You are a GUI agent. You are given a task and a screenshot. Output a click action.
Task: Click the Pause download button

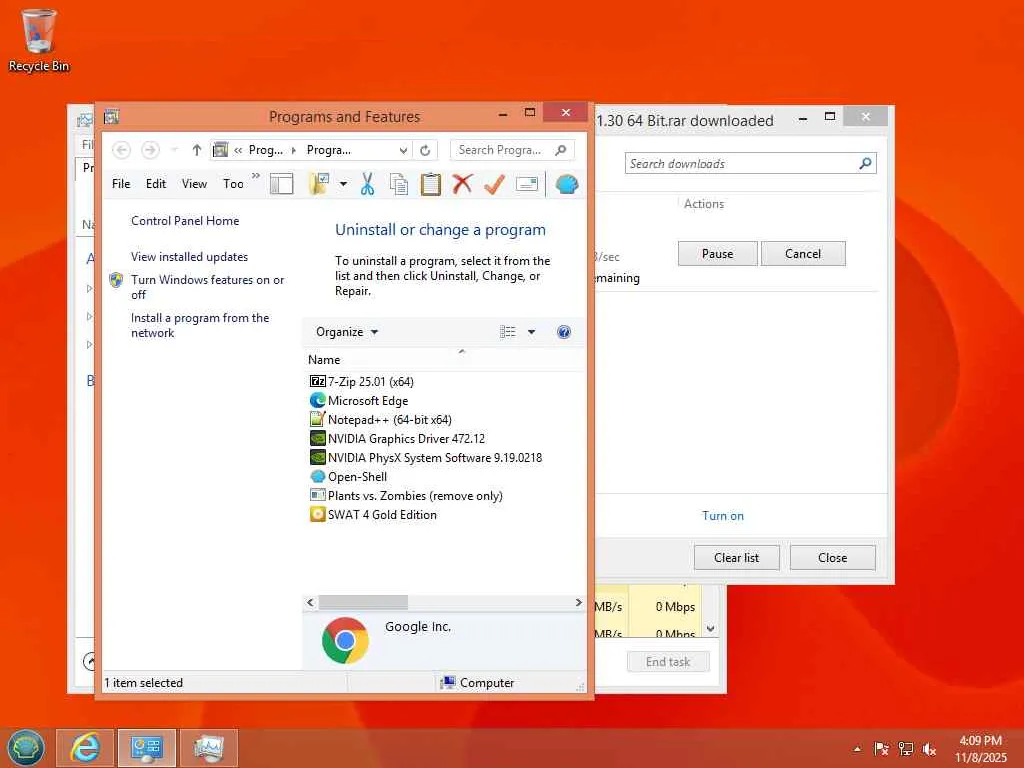click(x=717, y=253)
